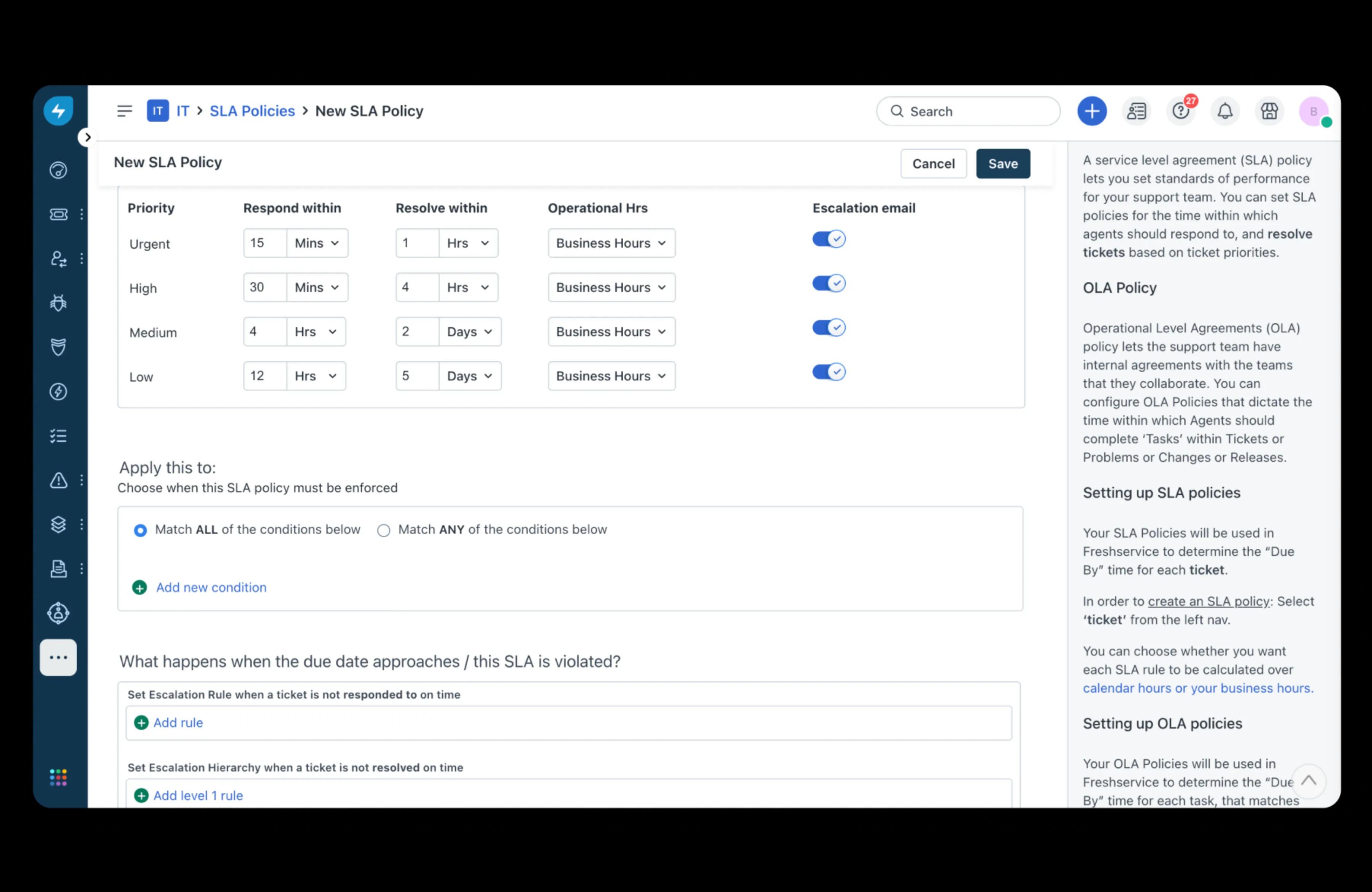1372x892 pixels.
Task: Open the lifebuoy person icon in sidebar
Action: (x=58, y=613)
